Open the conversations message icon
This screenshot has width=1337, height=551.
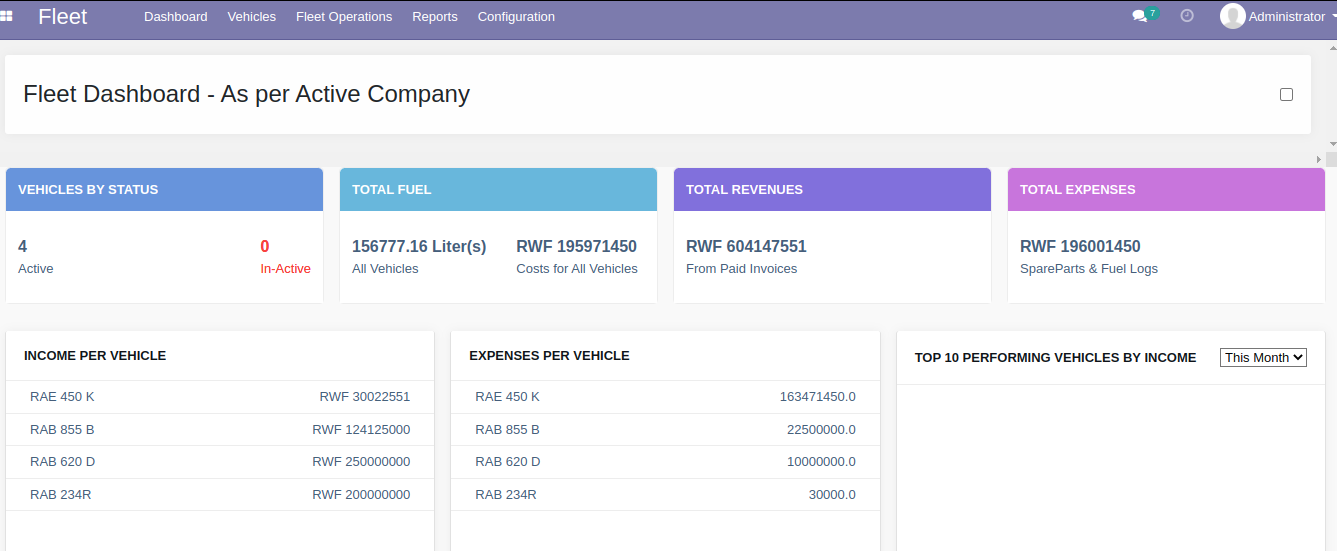pos(1140,16)
